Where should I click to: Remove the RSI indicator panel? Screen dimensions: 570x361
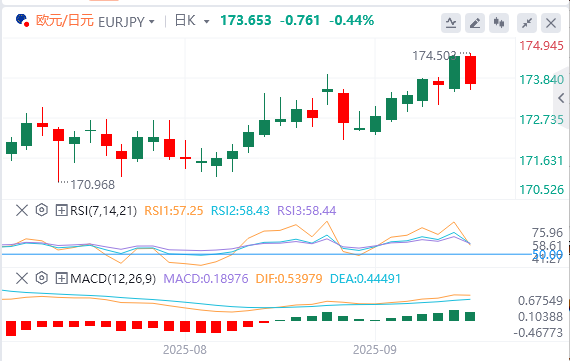point(22,210)
